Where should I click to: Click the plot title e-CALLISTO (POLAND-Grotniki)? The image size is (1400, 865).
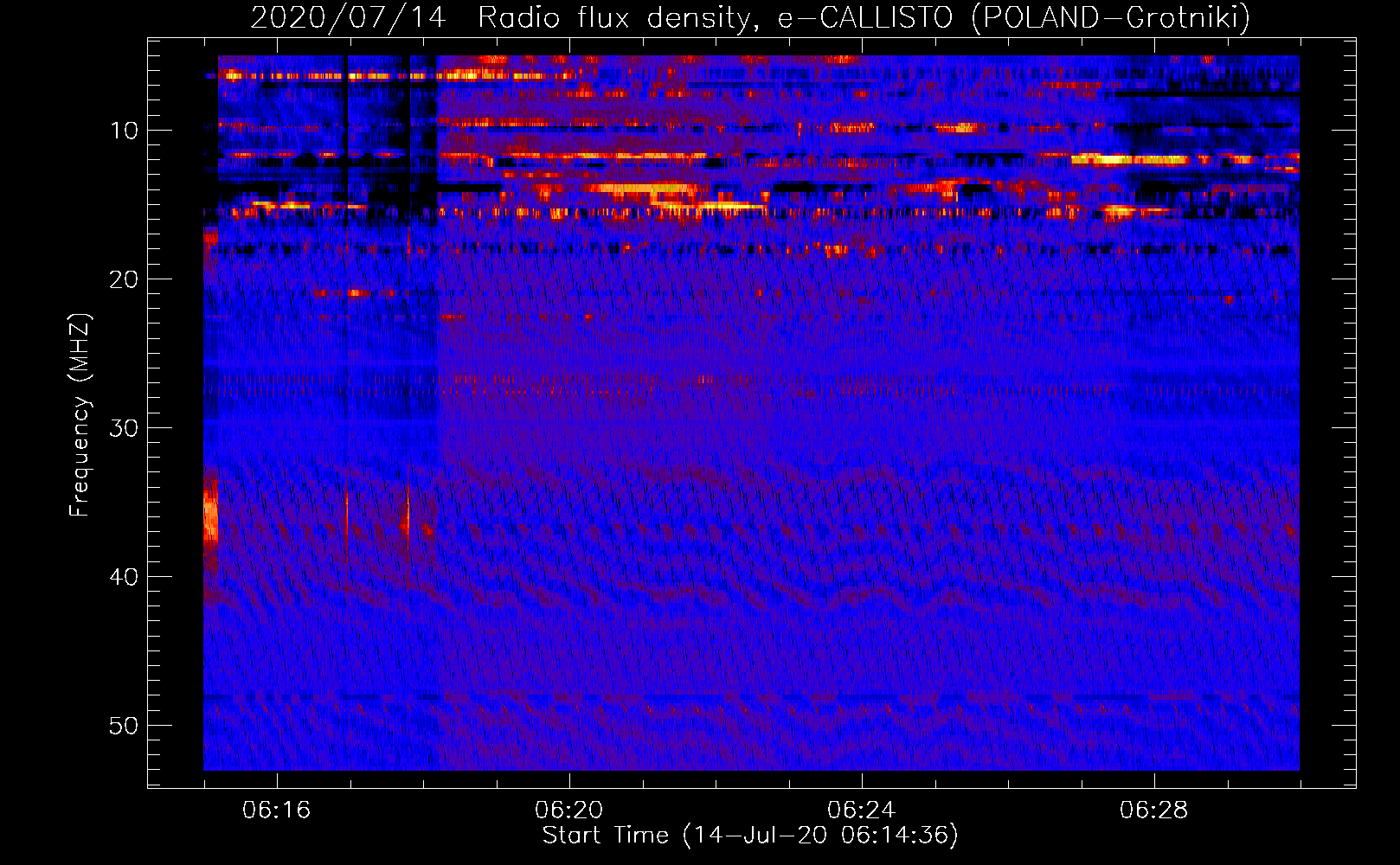(750, 17)
